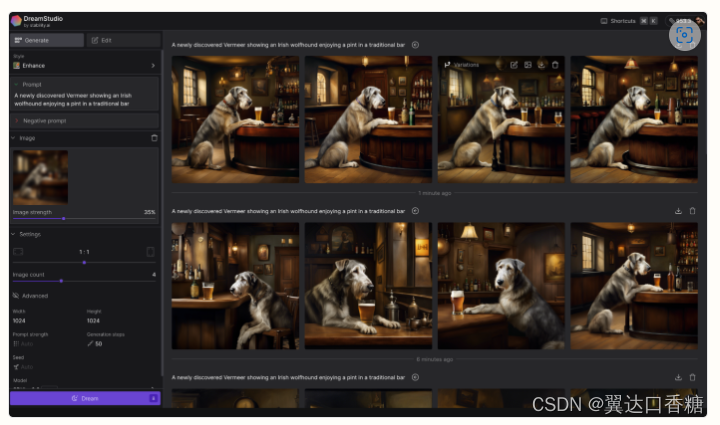Click the aspect ratio slider handle
720x425 pixels.
84,263
